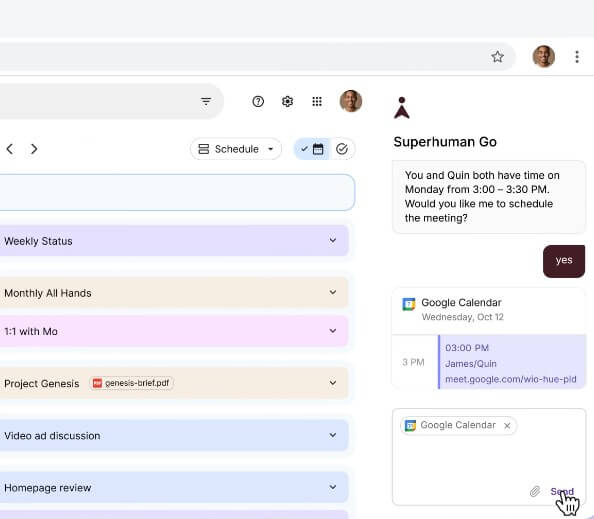
Task: Expand the Project Genesis event
Action: (333, 383)
